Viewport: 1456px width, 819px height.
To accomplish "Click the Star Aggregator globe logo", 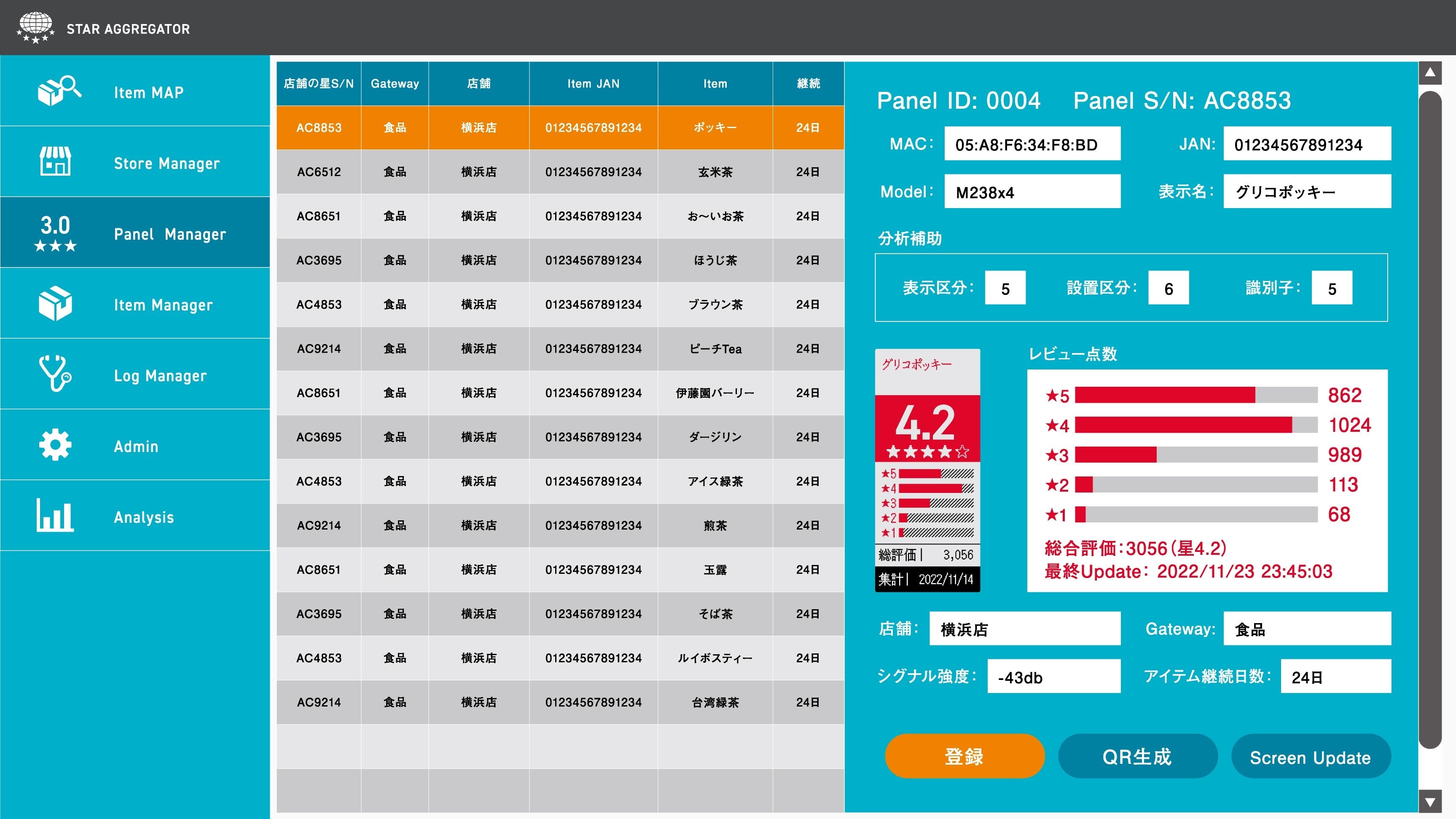I will pos(35,27).
